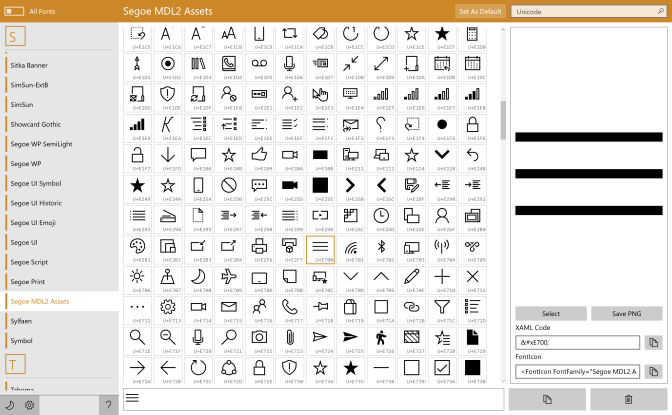This screenshot has height=415, width=672.
Task: Pick the three-dots more glyph U+E712
Action: coord(138,310)
